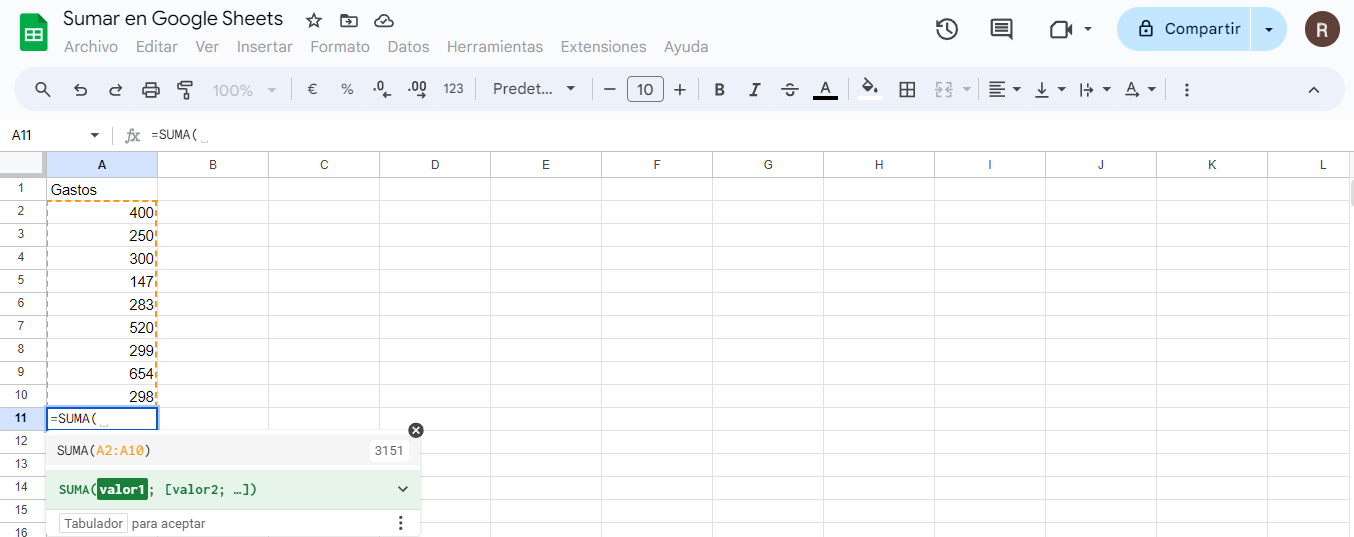Open the Name box dropdown arrow
Screen dimensions: 1354x537
point(95,135)
